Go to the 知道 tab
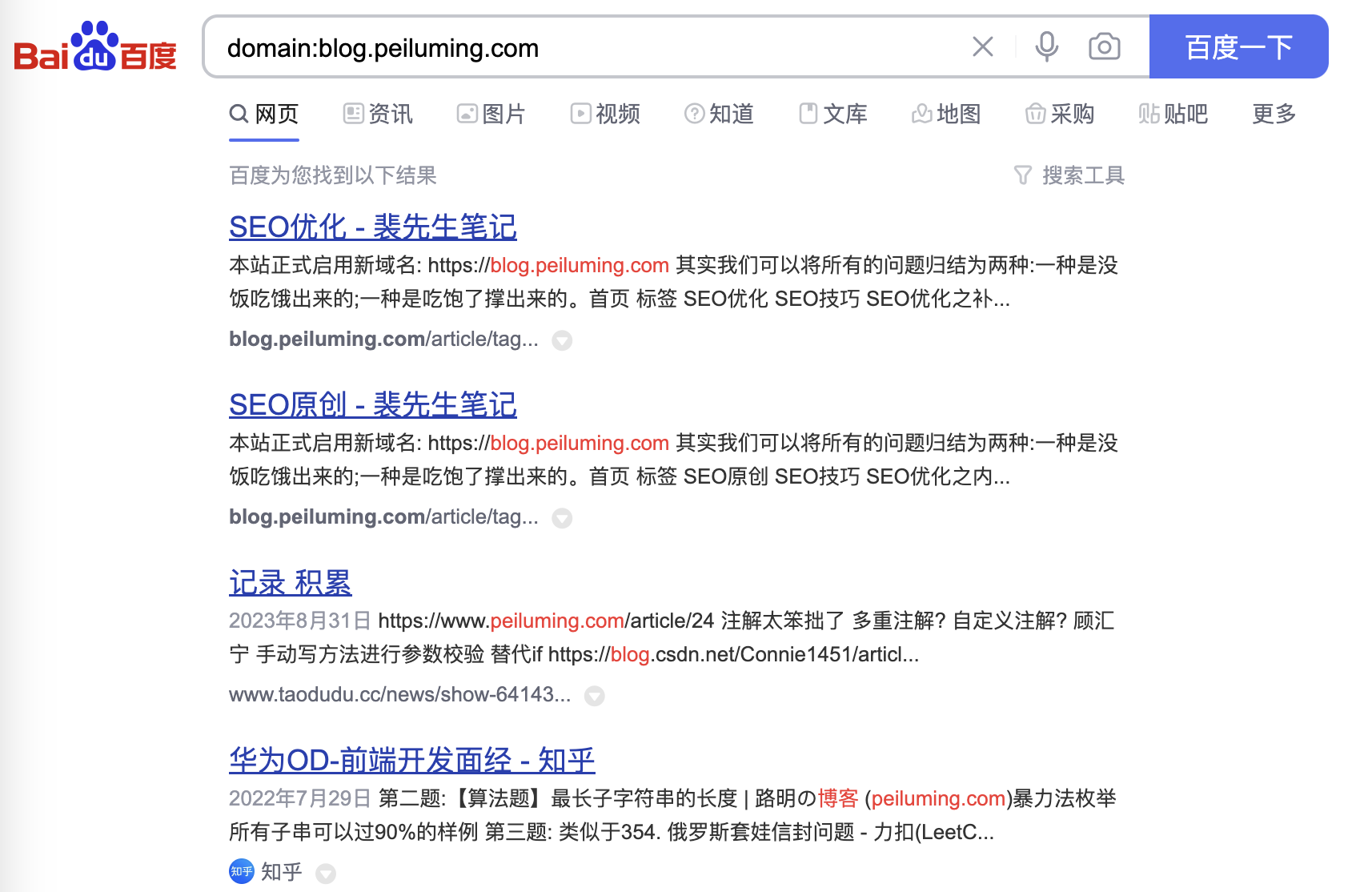The image size is (1372, 892). click(x=719, y=114)
